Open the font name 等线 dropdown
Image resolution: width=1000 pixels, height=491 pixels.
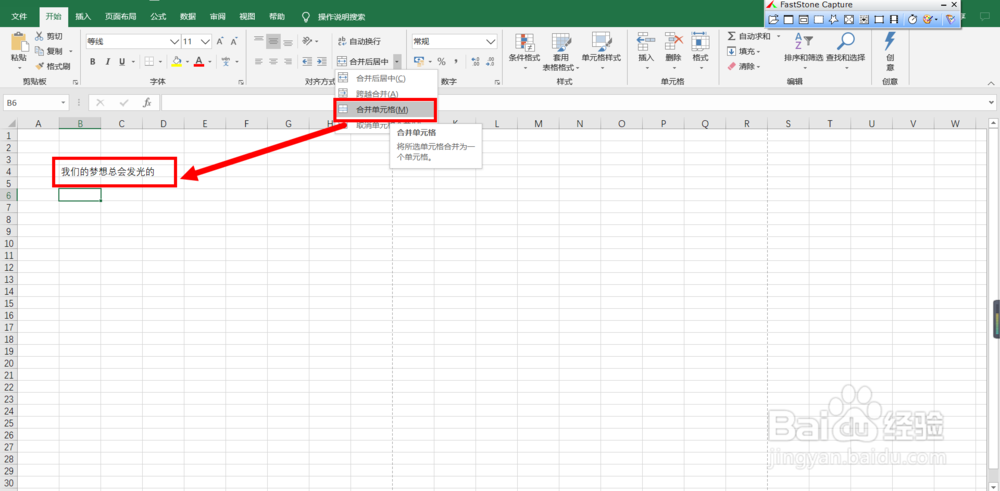[x=175, y=41]
